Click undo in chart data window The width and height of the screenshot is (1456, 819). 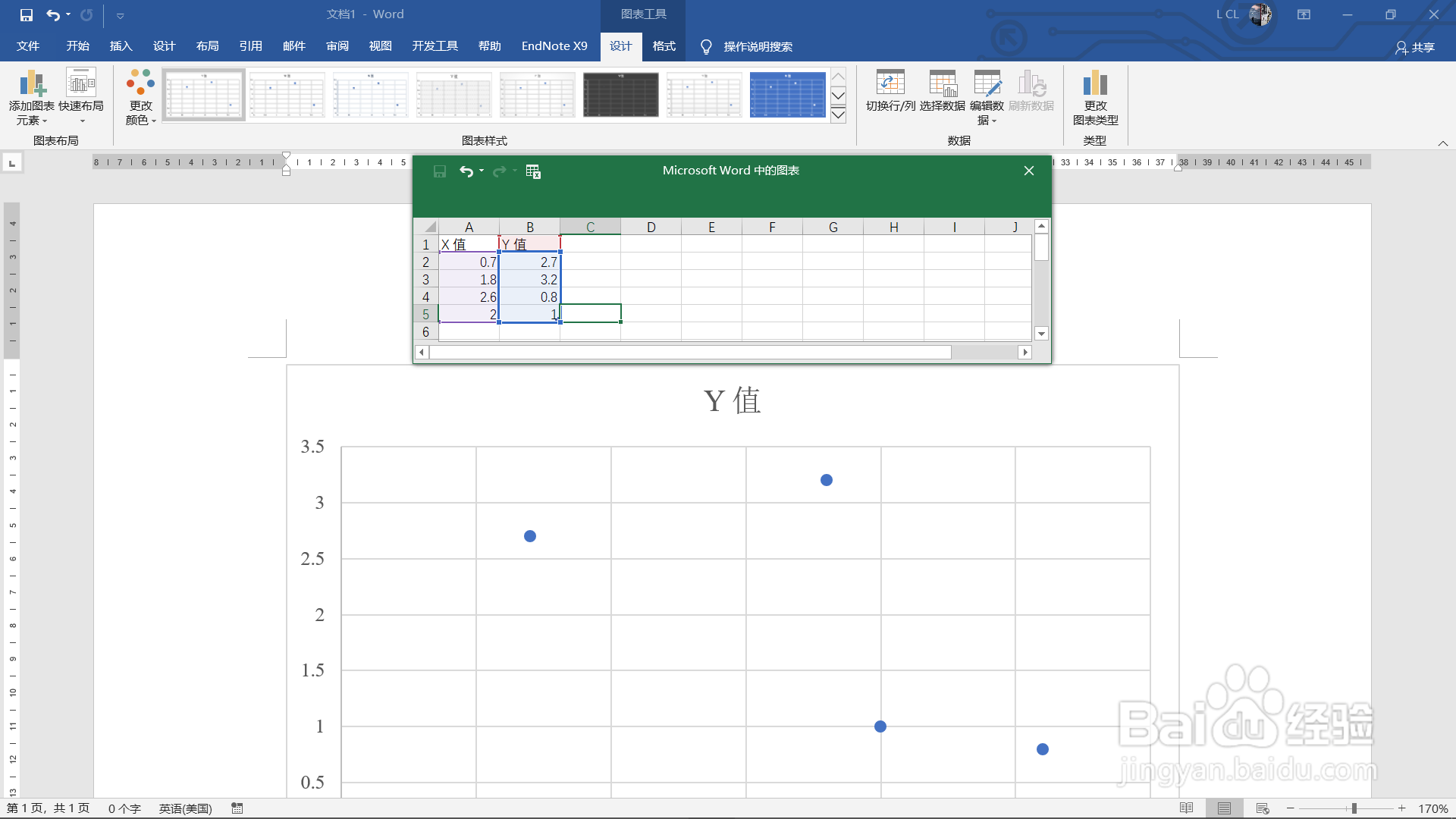click(466, 171)
